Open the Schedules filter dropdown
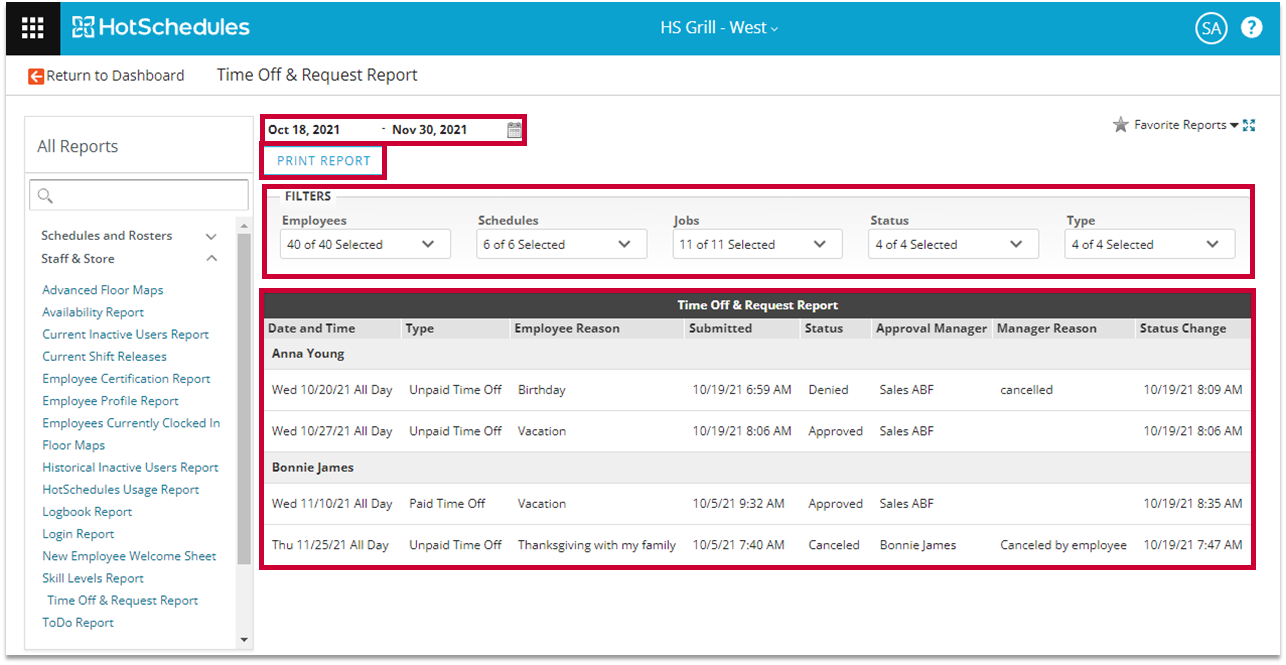Image resolution: width=1286 pixels, height=665 pixels. pos(561,244)
